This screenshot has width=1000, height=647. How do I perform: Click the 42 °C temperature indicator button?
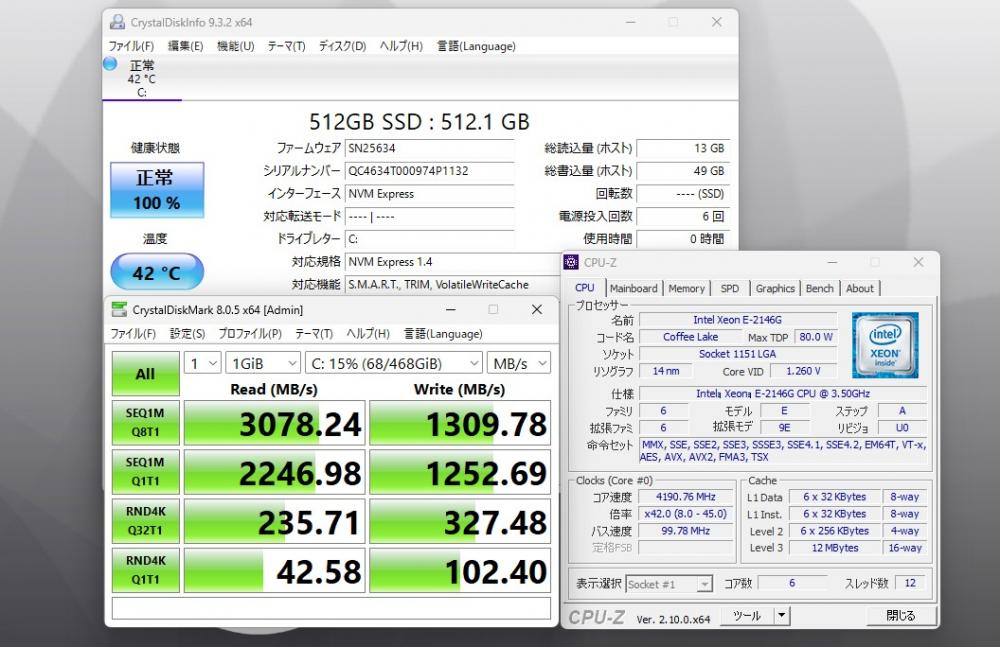coord(157,272)
